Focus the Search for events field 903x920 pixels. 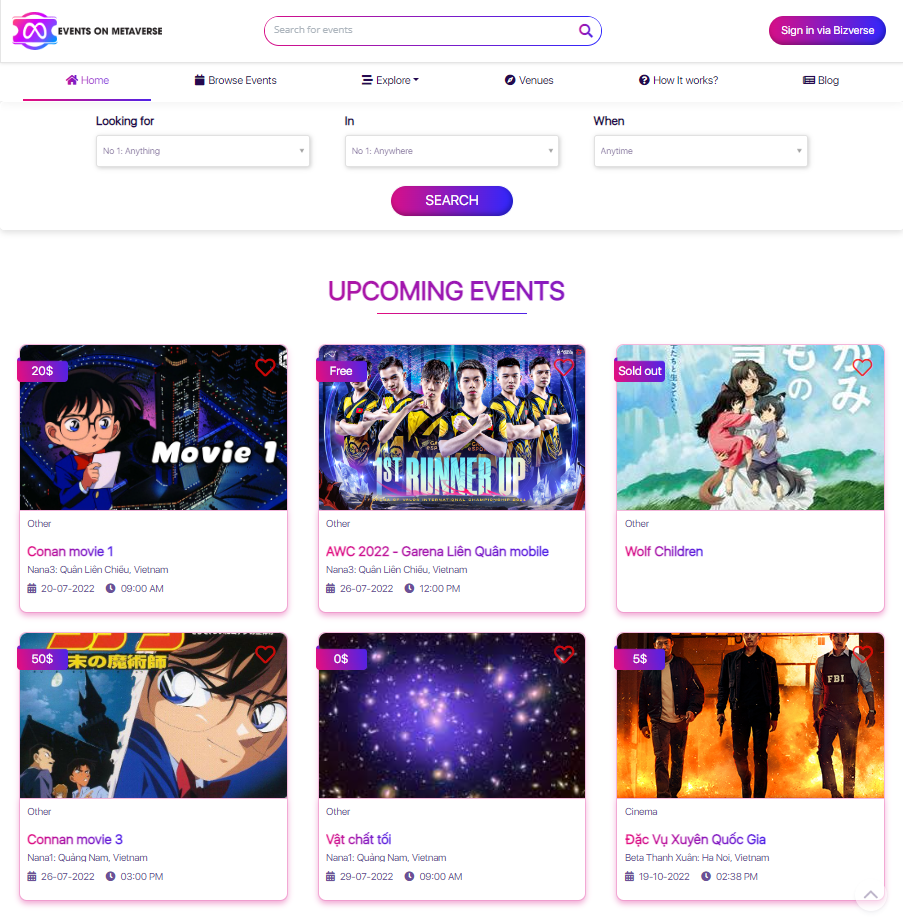click(433, 31)
